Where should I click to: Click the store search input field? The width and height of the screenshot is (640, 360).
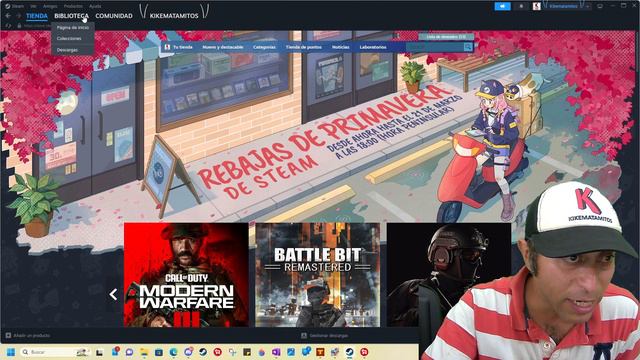[434, 47]
